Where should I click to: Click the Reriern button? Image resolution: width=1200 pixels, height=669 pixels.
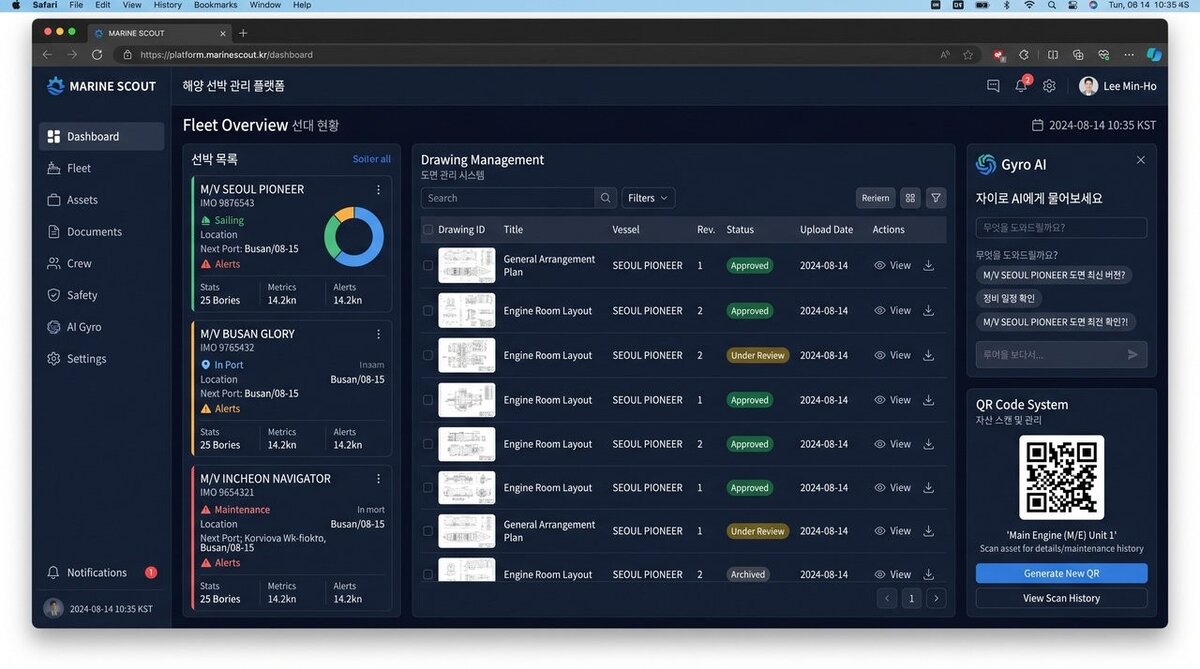pos(875,198)
